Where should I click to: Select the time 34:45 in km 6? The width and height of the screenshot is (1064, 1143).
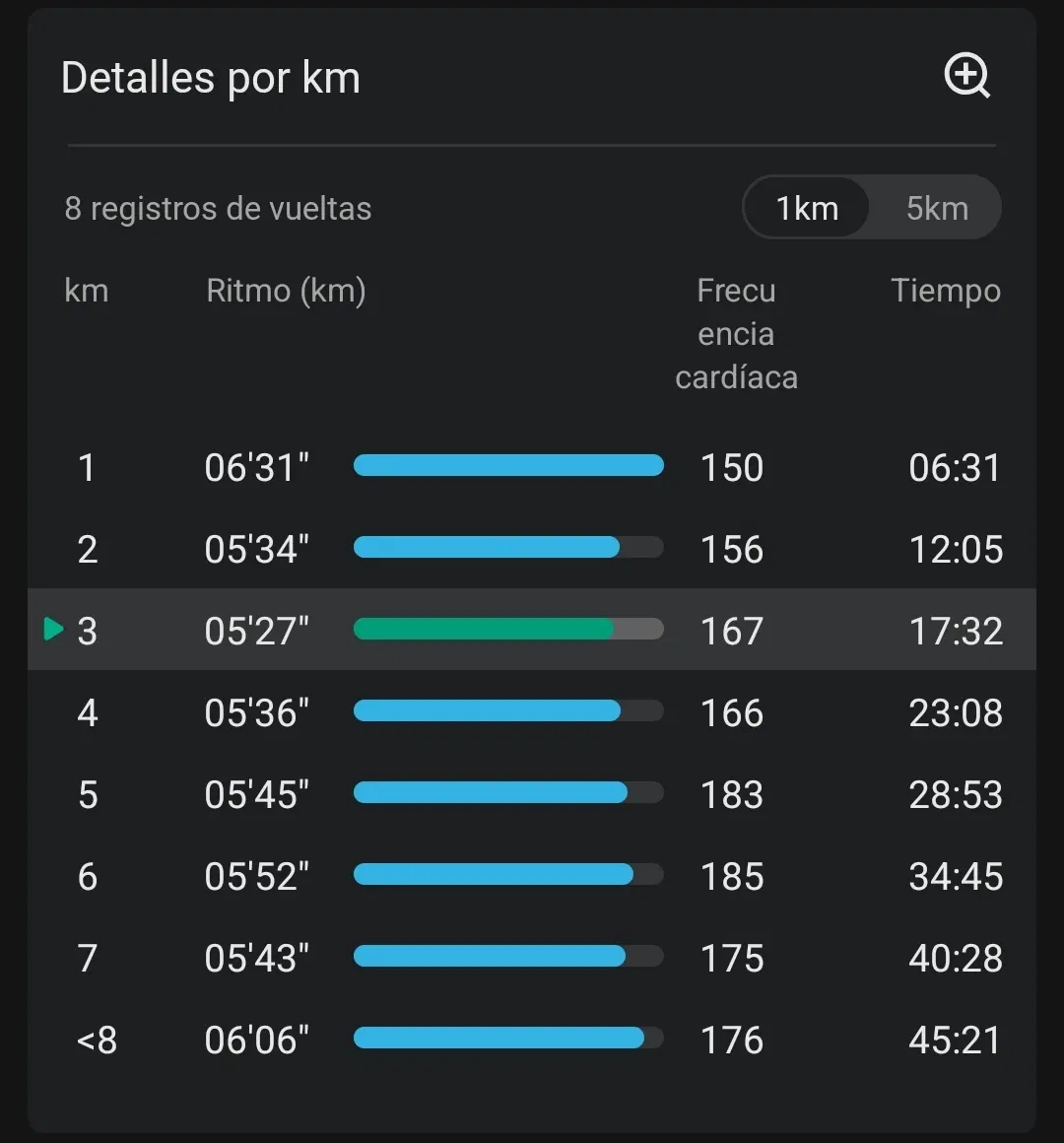click(955, 876)
